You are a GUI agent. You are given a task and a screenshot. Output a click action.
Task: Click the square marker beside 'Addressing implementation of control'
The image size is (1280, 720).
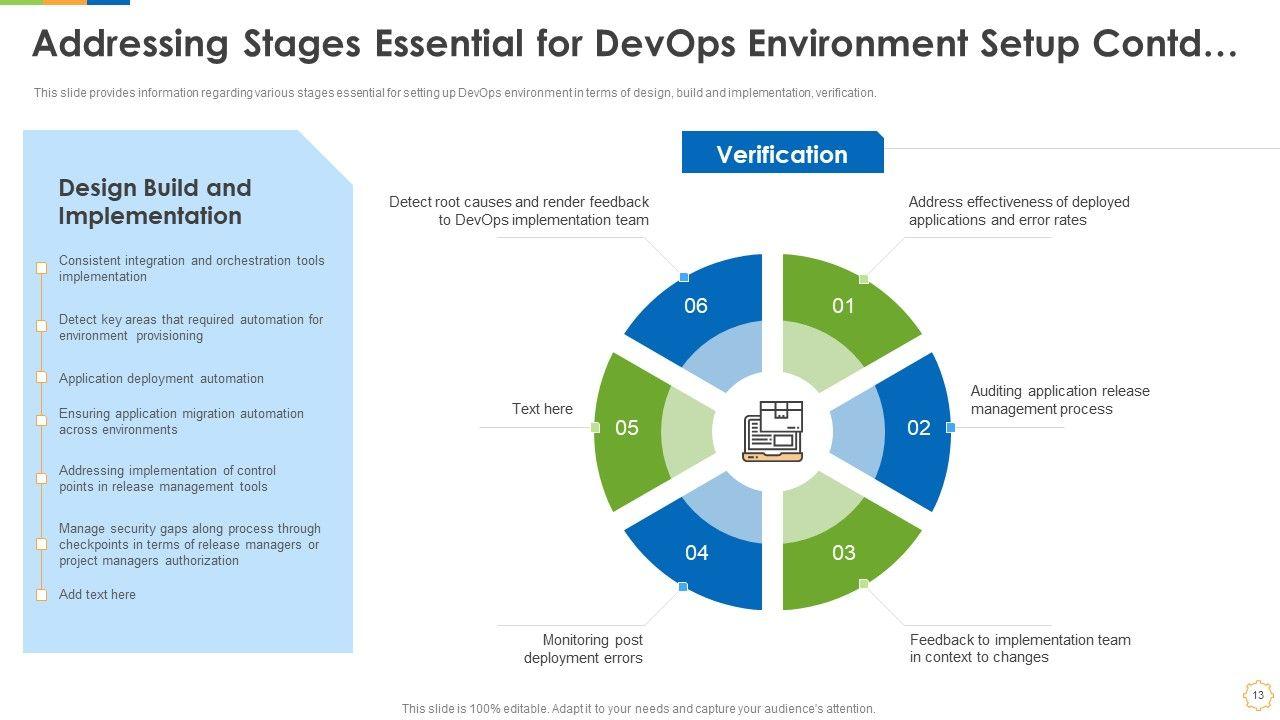(42, 478)
